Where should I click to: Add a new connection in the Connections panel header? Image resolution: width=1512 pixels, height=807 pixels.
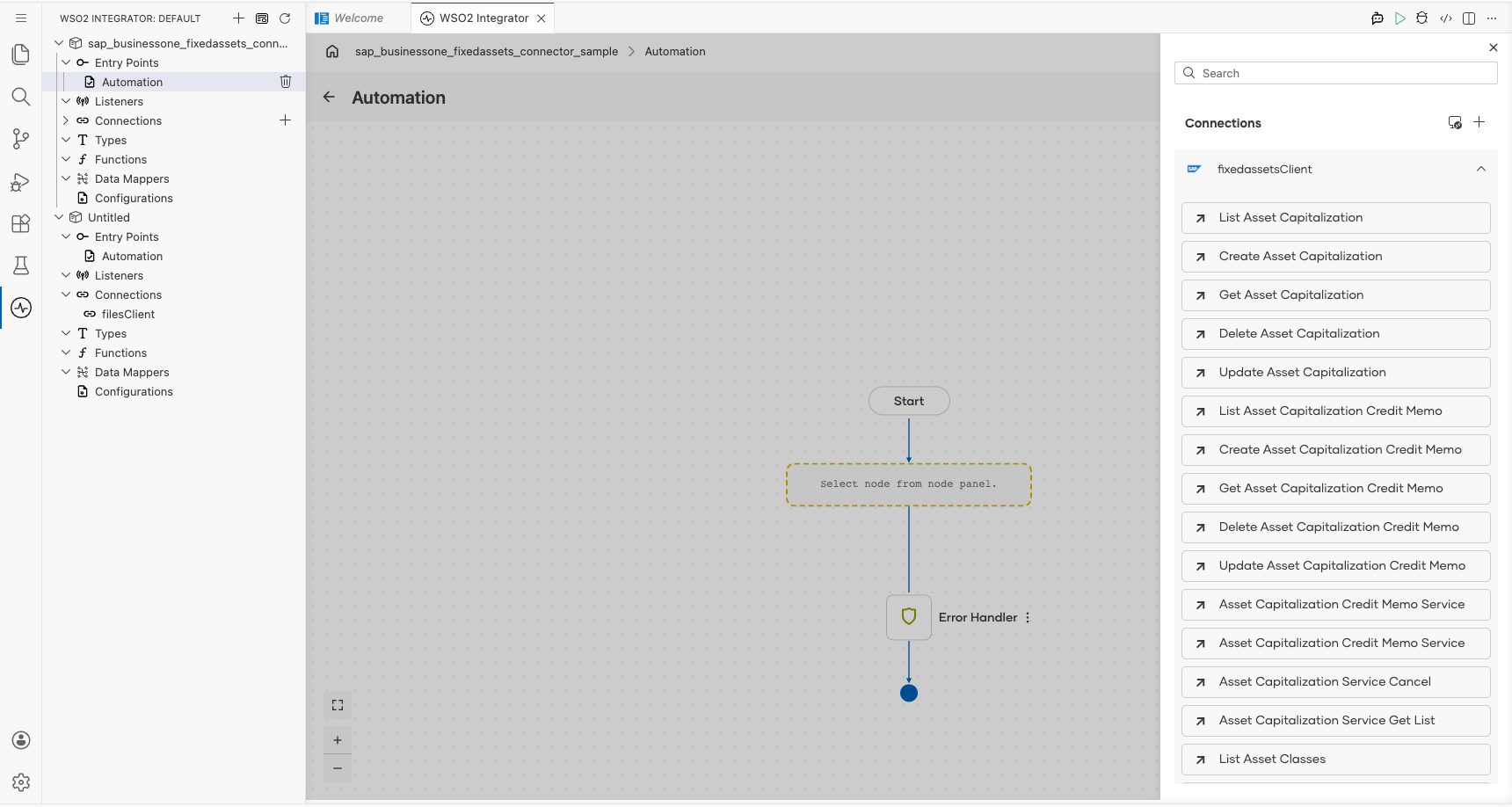pyautogui.click(x=1479, y=122)
